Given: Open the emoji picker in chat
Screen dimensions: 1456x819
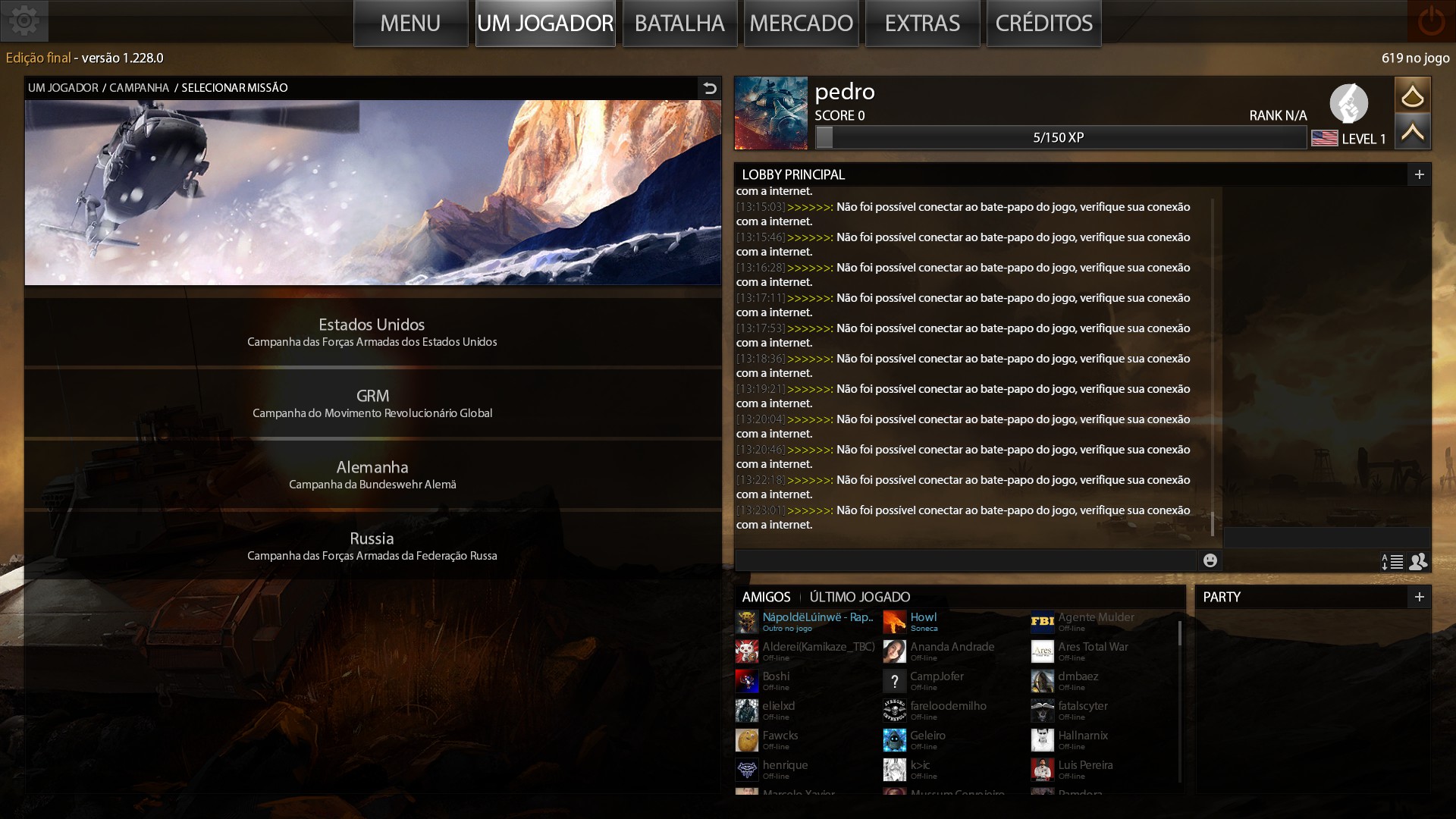Looking at the screenshot, I should [x=1210, y=560].
